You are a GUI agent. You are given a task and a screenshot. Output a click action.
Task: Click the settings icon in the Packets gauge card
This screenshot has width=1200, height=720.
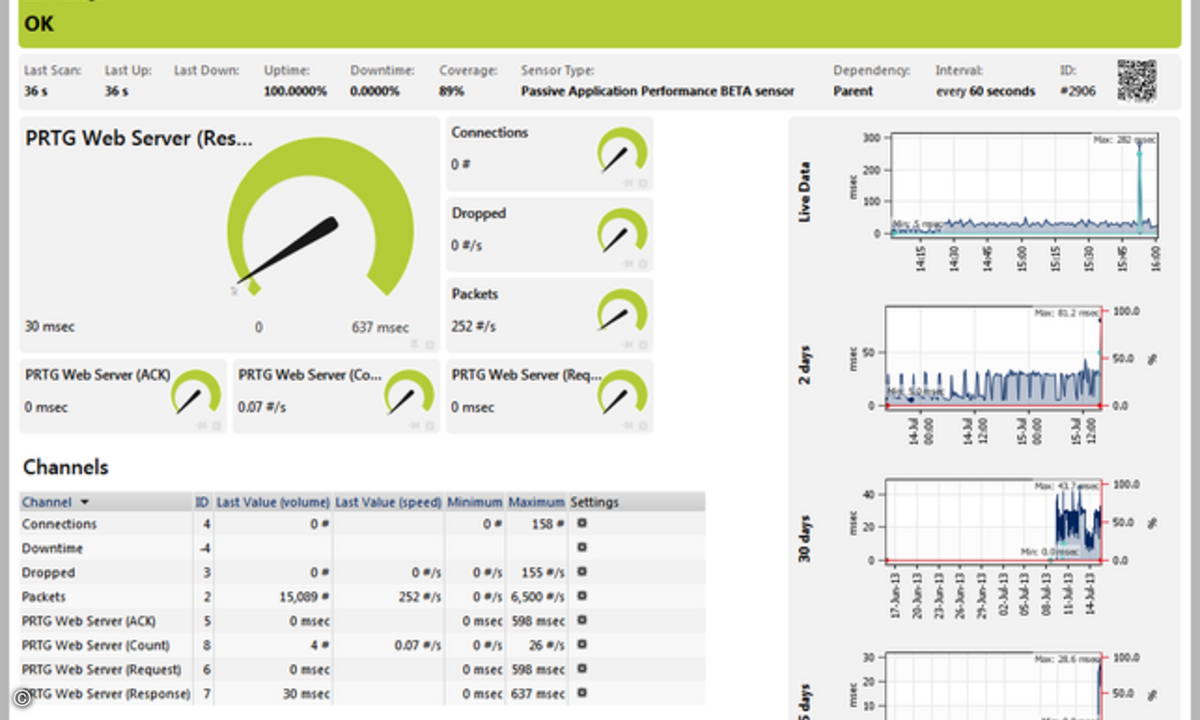click(643, 345)
